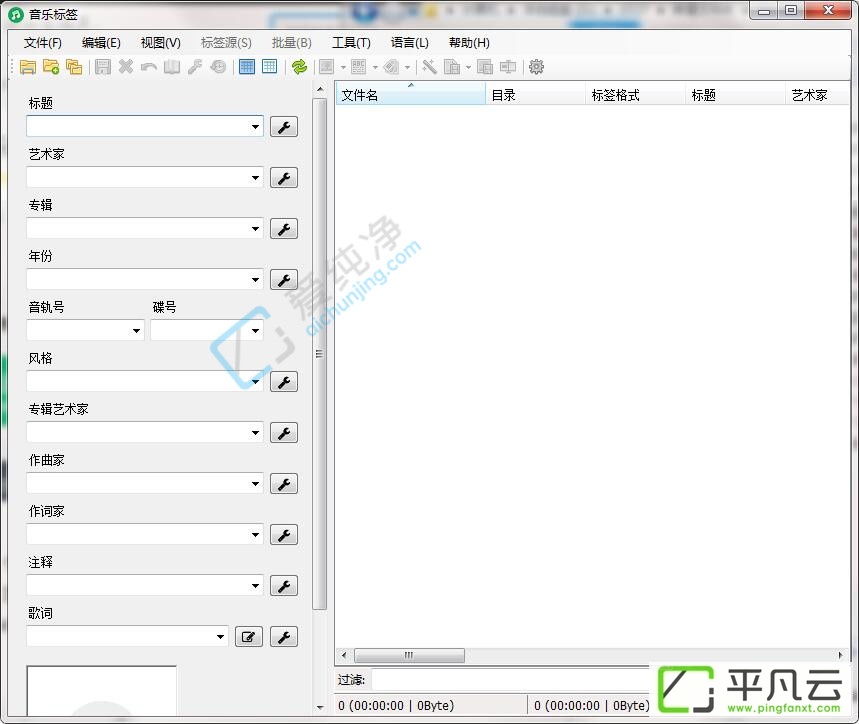
Task: Click the outlined grid view icon
Action: tap(270, 67)
